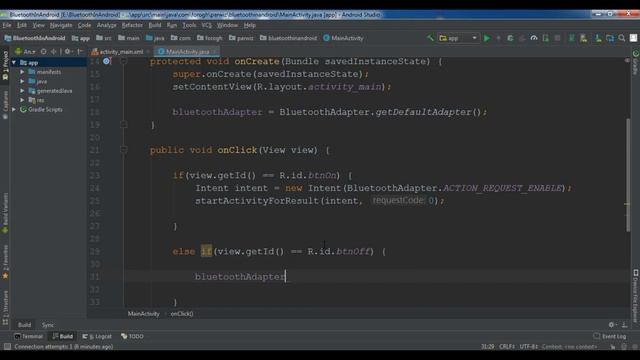Click the bluetoothinandroid navigation bar crumb
This screenshot has height=360, width=640.
pyautogui.click(x=288, y=38)
